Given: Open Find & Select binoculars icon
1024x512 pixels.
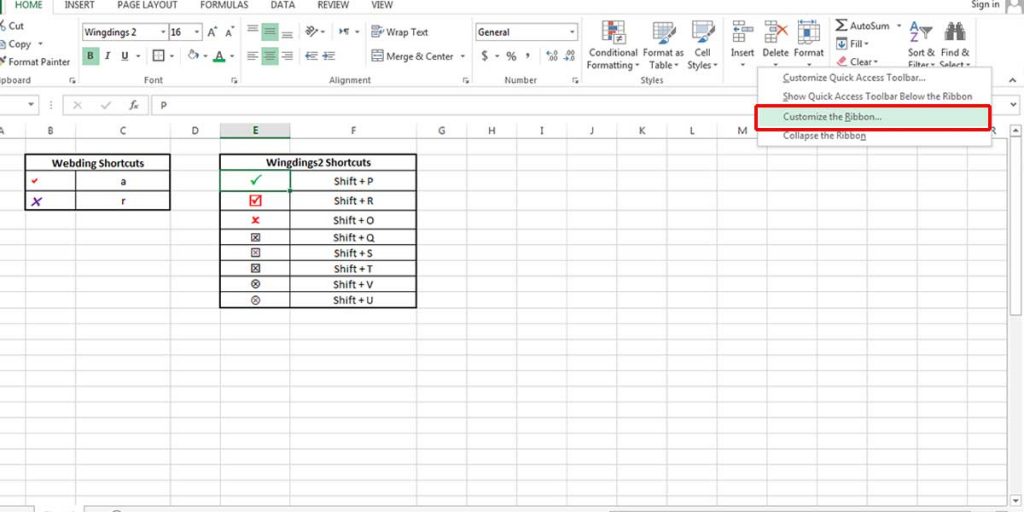Looking at the screenshot, I should (x=955, y=33).
